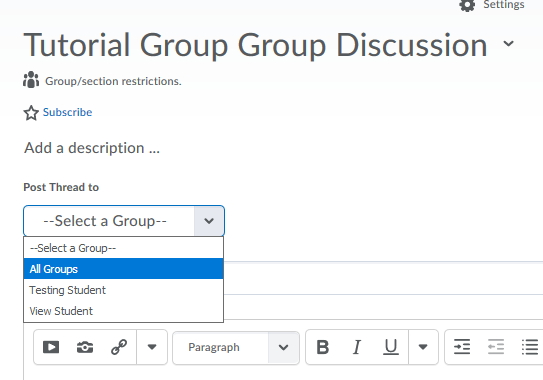The image size is (543, 380).
Task: Open the Paragraph format dropdown
Action: pyautogui.click(x=236, y=347)
